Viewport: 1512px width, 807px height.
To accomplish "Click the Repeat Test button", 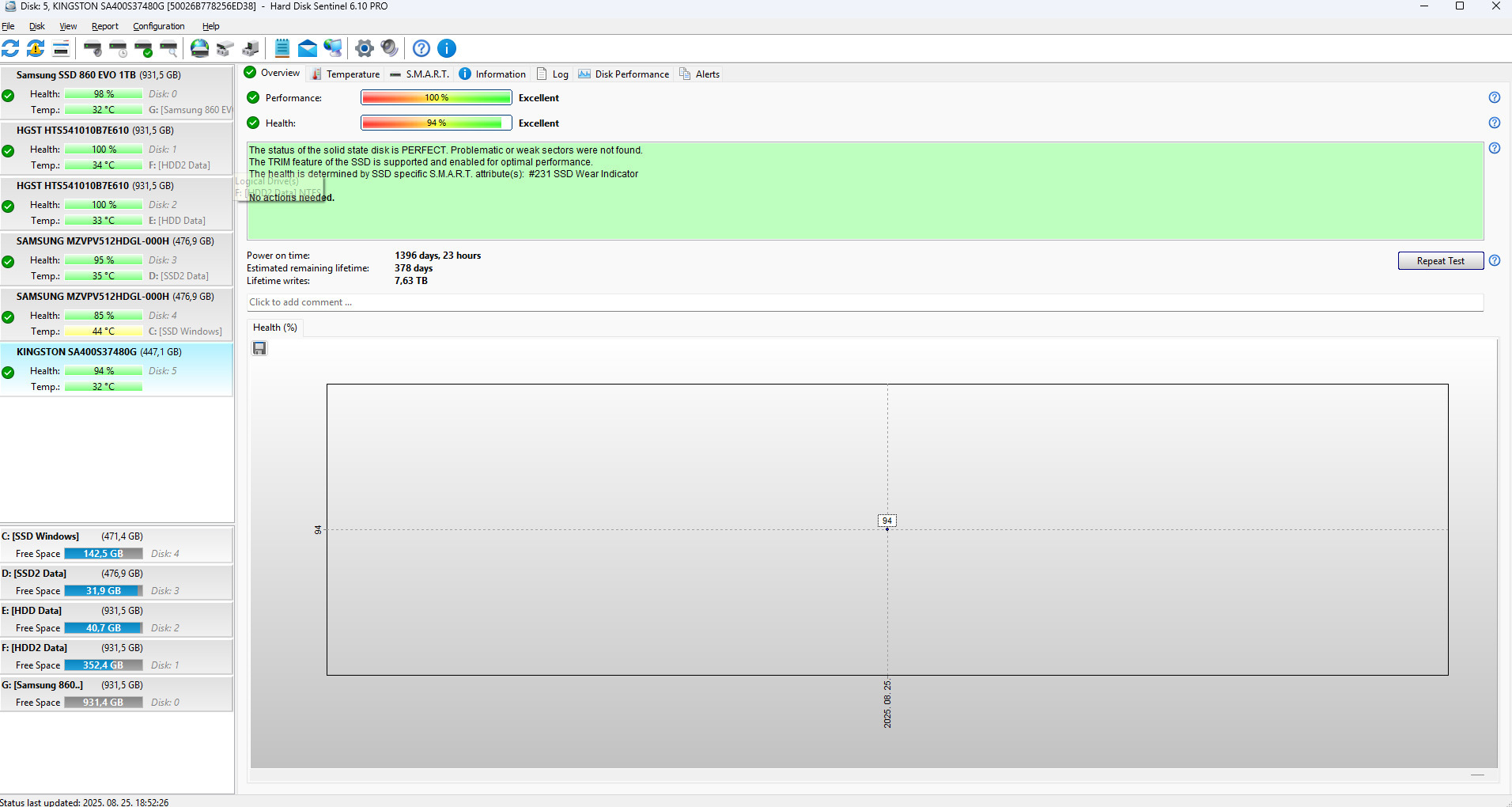I will (1440, 261).
